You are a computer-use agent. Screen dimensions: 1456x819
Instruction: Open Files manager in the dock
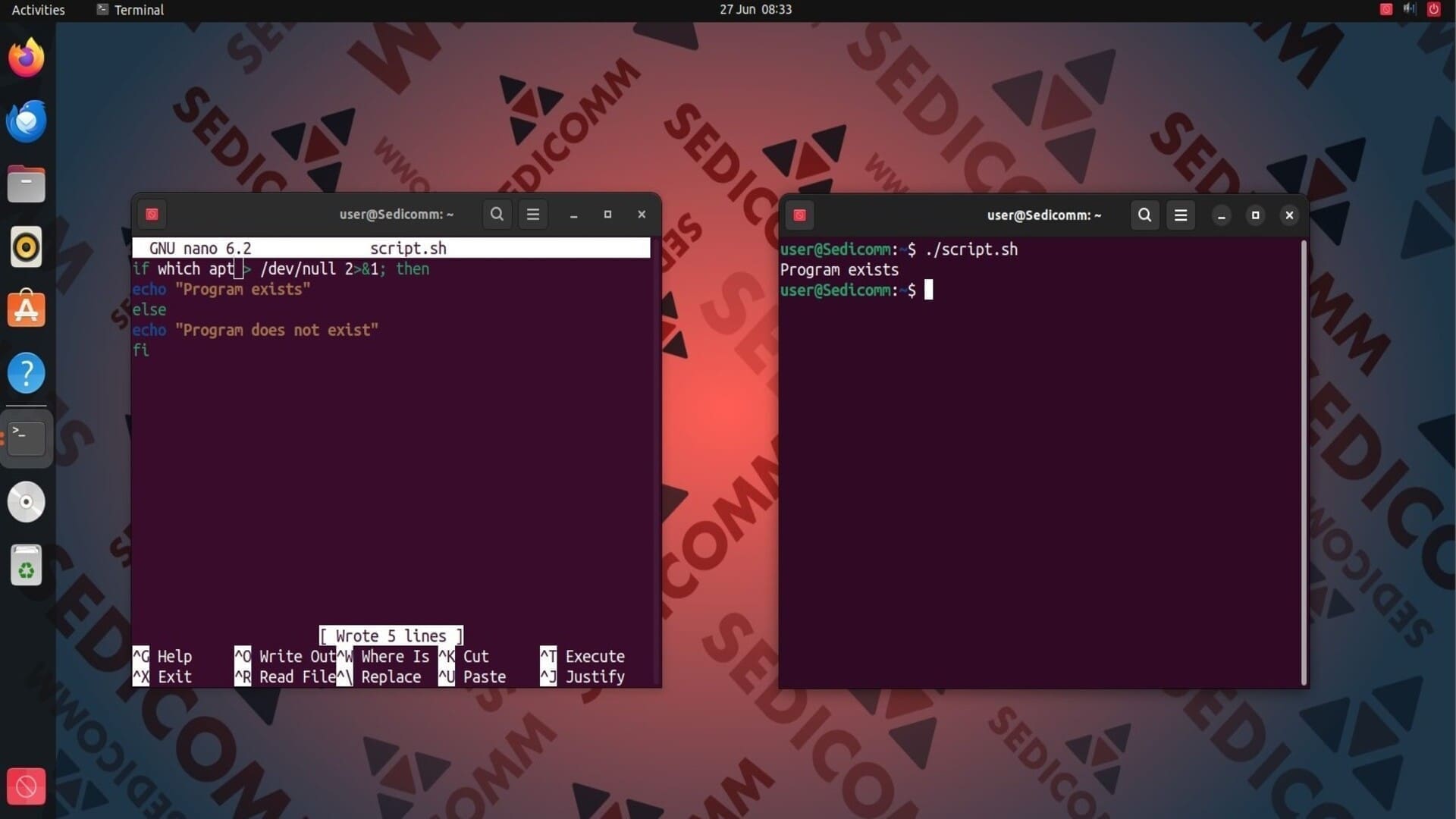pos(27,184)
